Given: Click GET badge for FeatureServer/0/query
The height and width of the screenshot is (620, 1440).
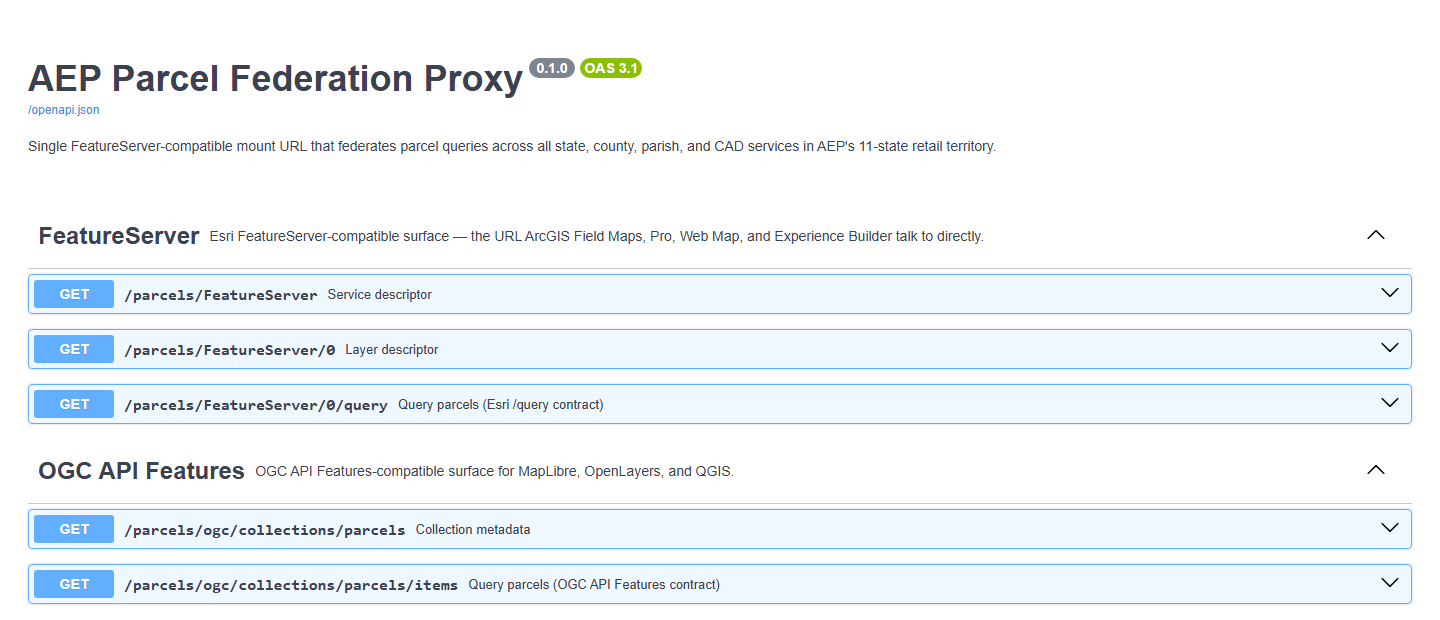Looking at the screenshot, I should coord(74,404).
